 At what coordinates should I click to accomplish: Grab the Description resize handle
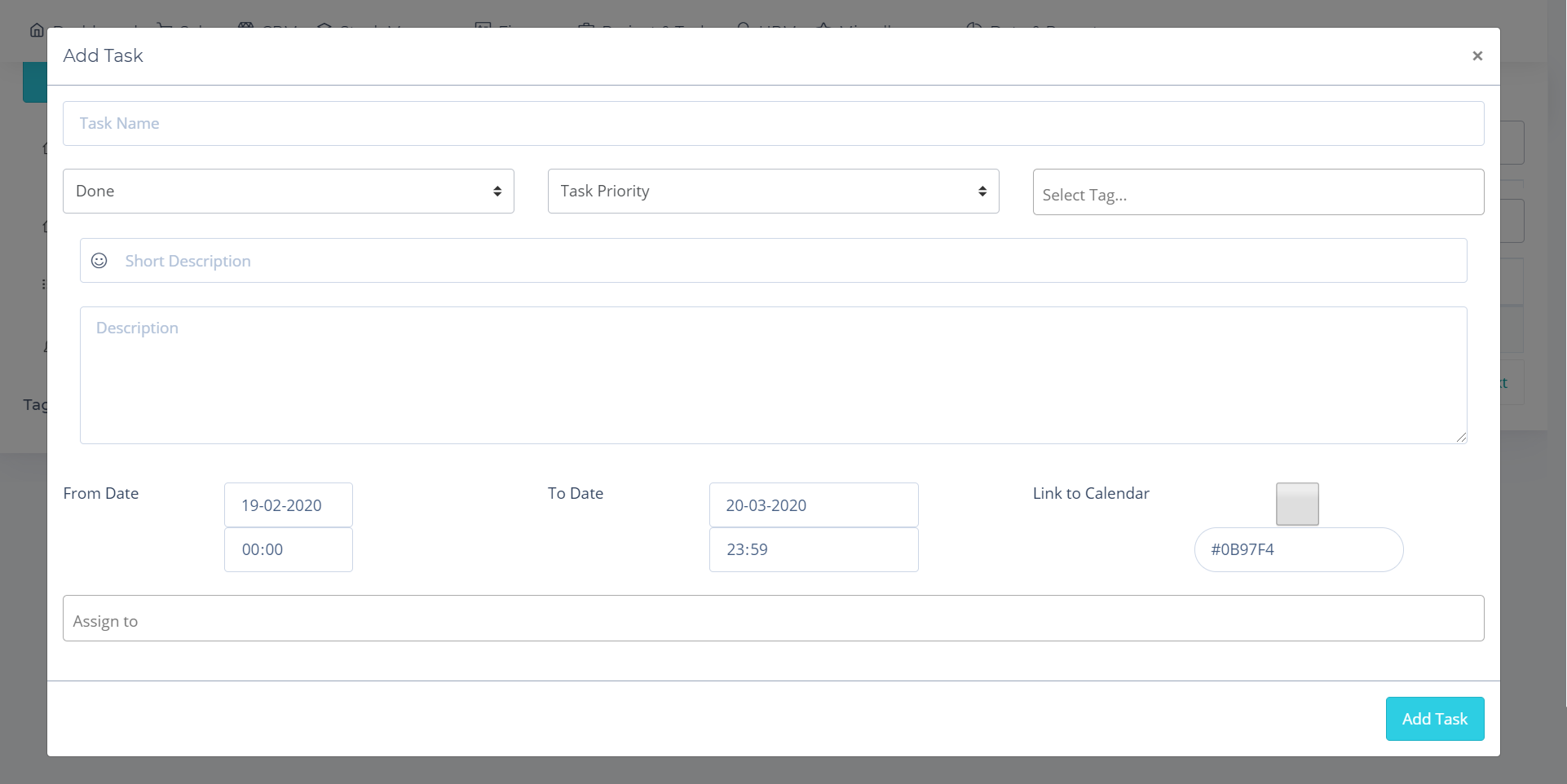1460,438
